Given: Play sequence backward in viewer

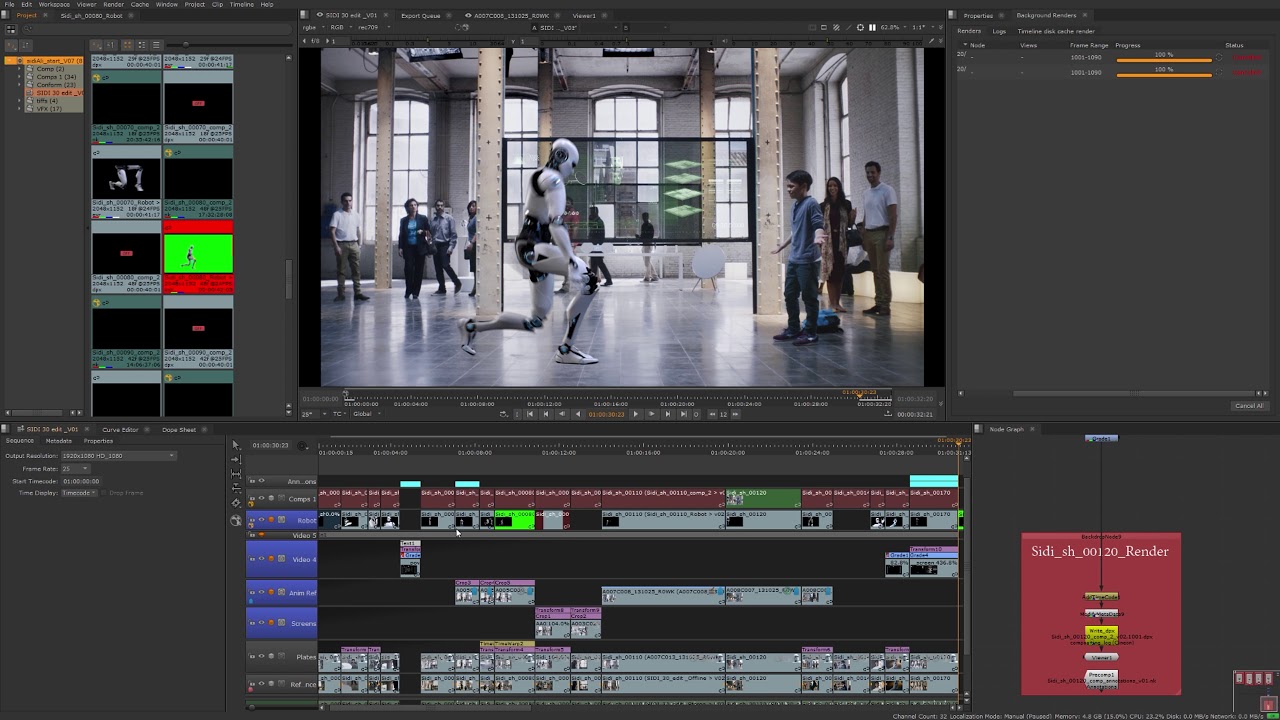Looking at the screenshot, I should click(x=578, y=414).
